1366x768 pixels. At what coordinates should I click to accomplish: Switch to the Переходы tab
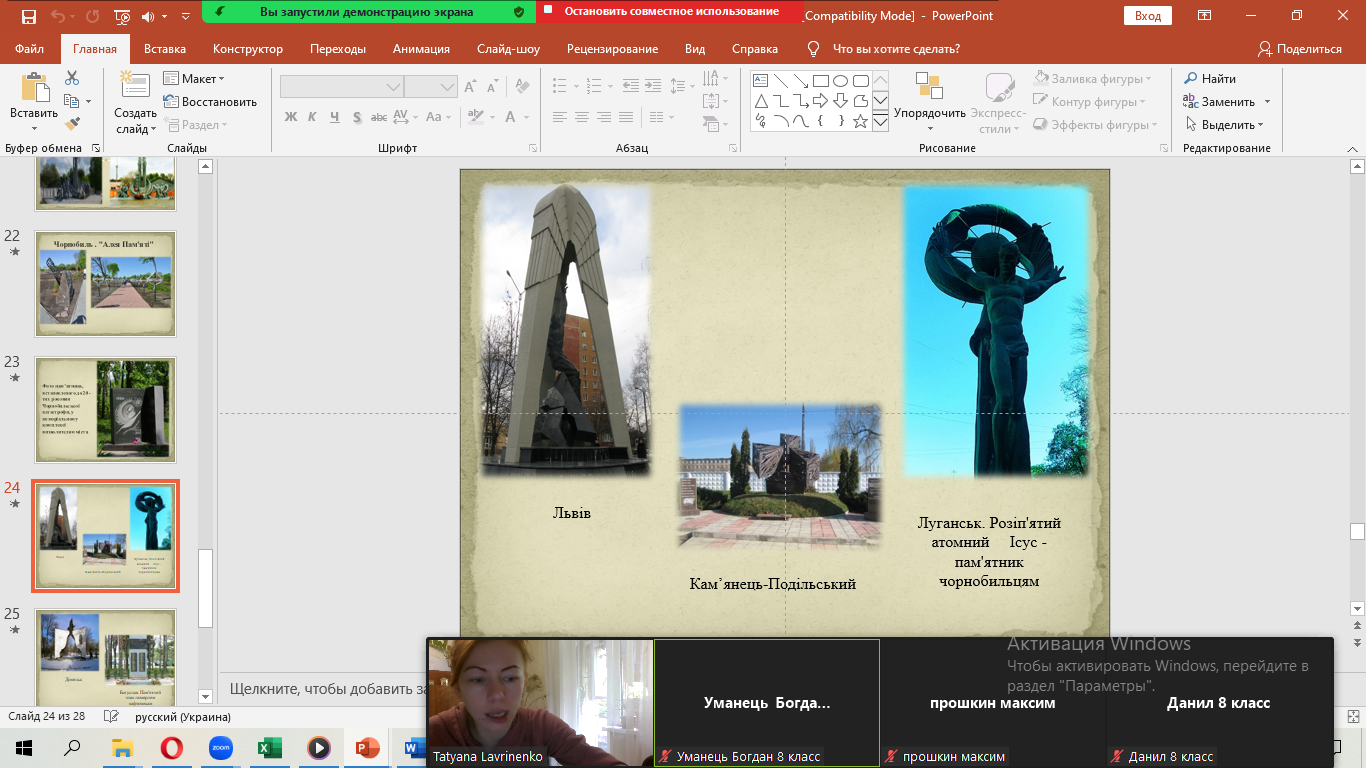(338, 49)
